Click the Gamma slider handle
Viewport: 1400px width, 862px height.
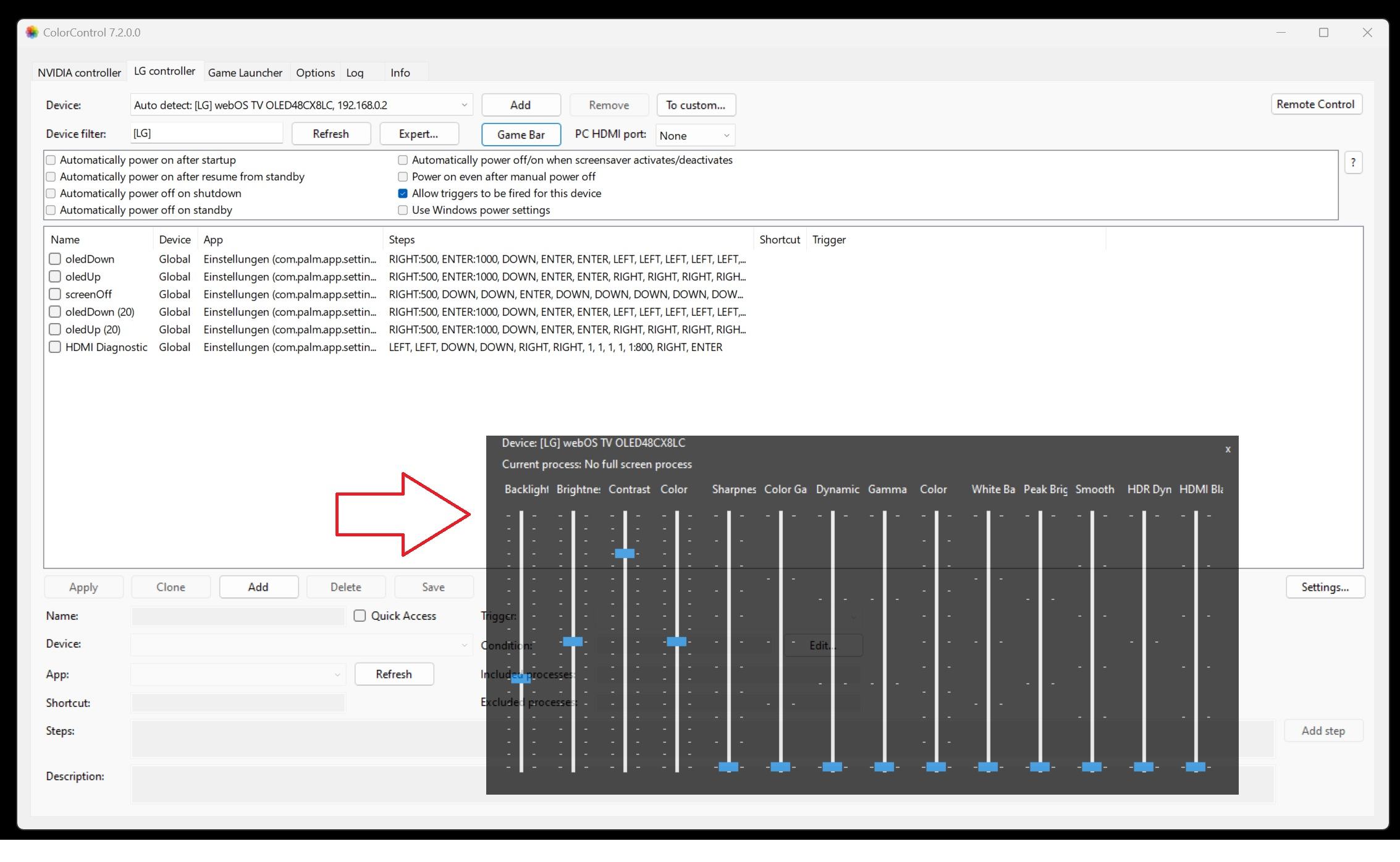coord(884,767)
